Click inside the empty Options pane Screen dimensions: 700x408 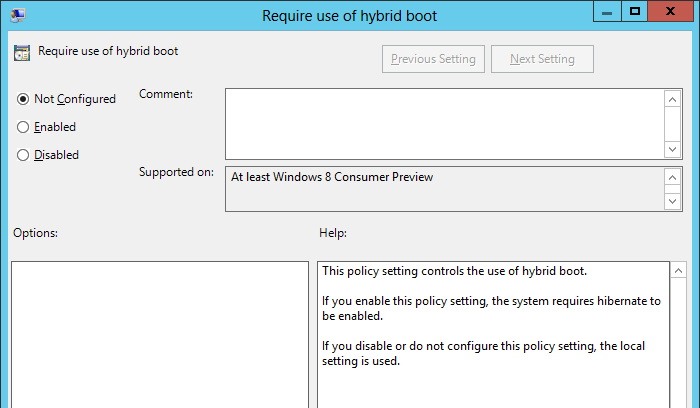160,335
